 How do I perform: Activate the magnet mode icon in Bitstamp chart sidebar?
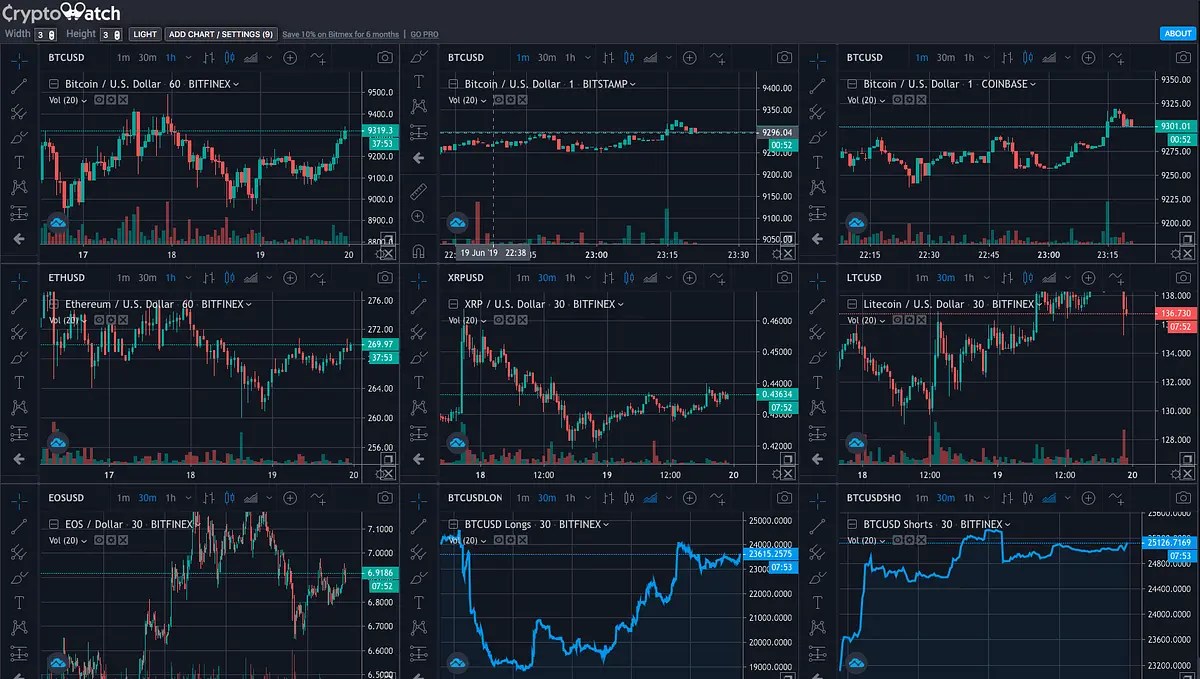pyautogui.click(x=419, y=250)
